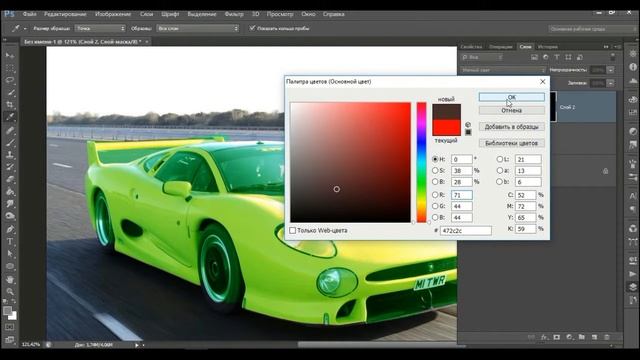Select the S saturation radio button

coord(435,171)
